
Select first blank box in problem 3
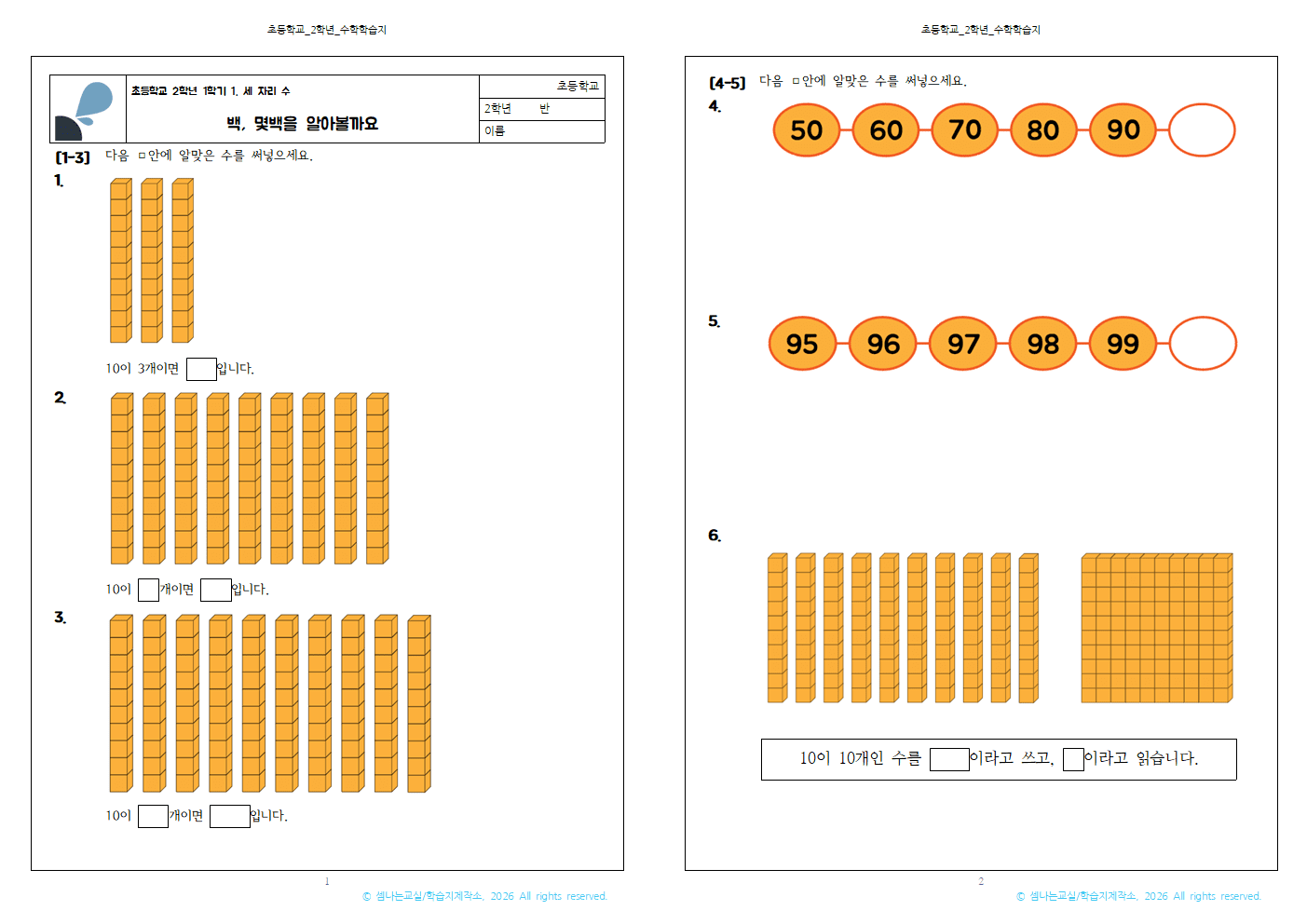point(153,816)
